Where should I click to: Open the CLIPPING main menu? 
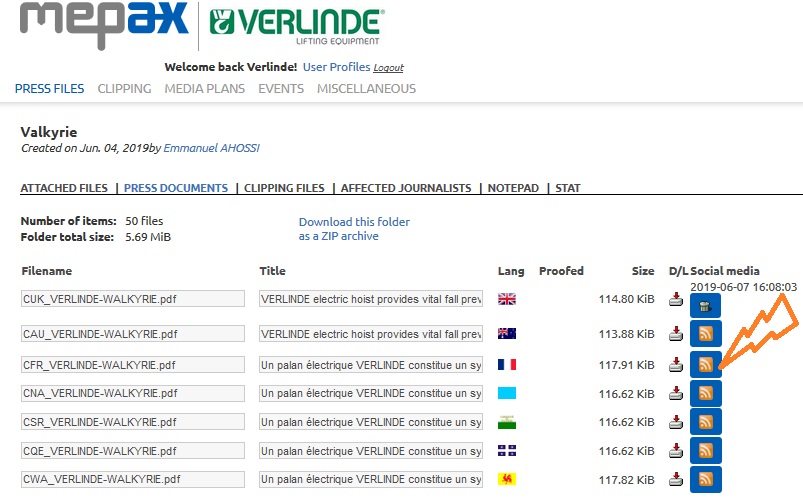tap(124, 89)
